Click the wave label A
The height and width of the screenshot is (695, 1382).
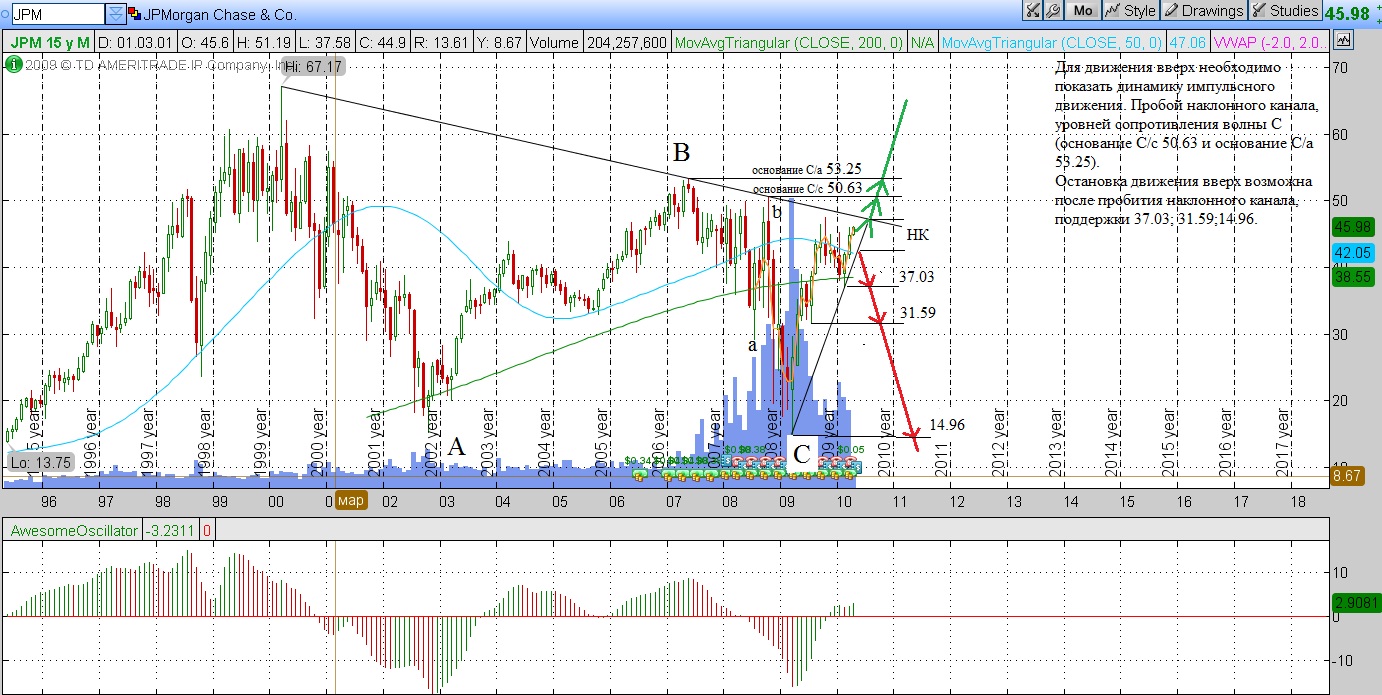pyautogui.click(x=456, y=447)
